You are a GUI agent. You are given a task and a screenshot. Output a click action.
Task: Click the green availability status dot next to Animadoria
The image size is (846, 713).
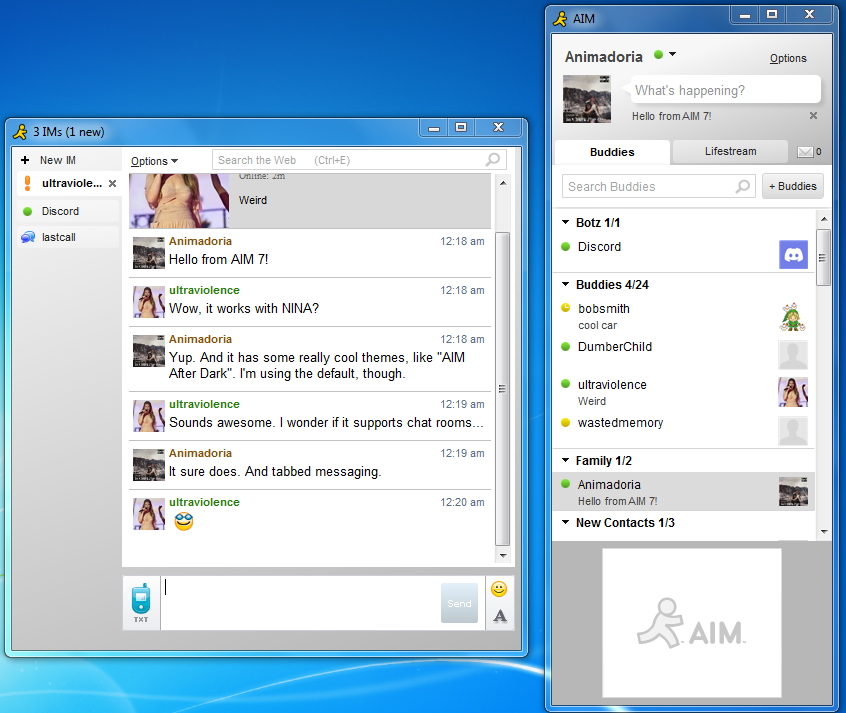pos(658,55)
